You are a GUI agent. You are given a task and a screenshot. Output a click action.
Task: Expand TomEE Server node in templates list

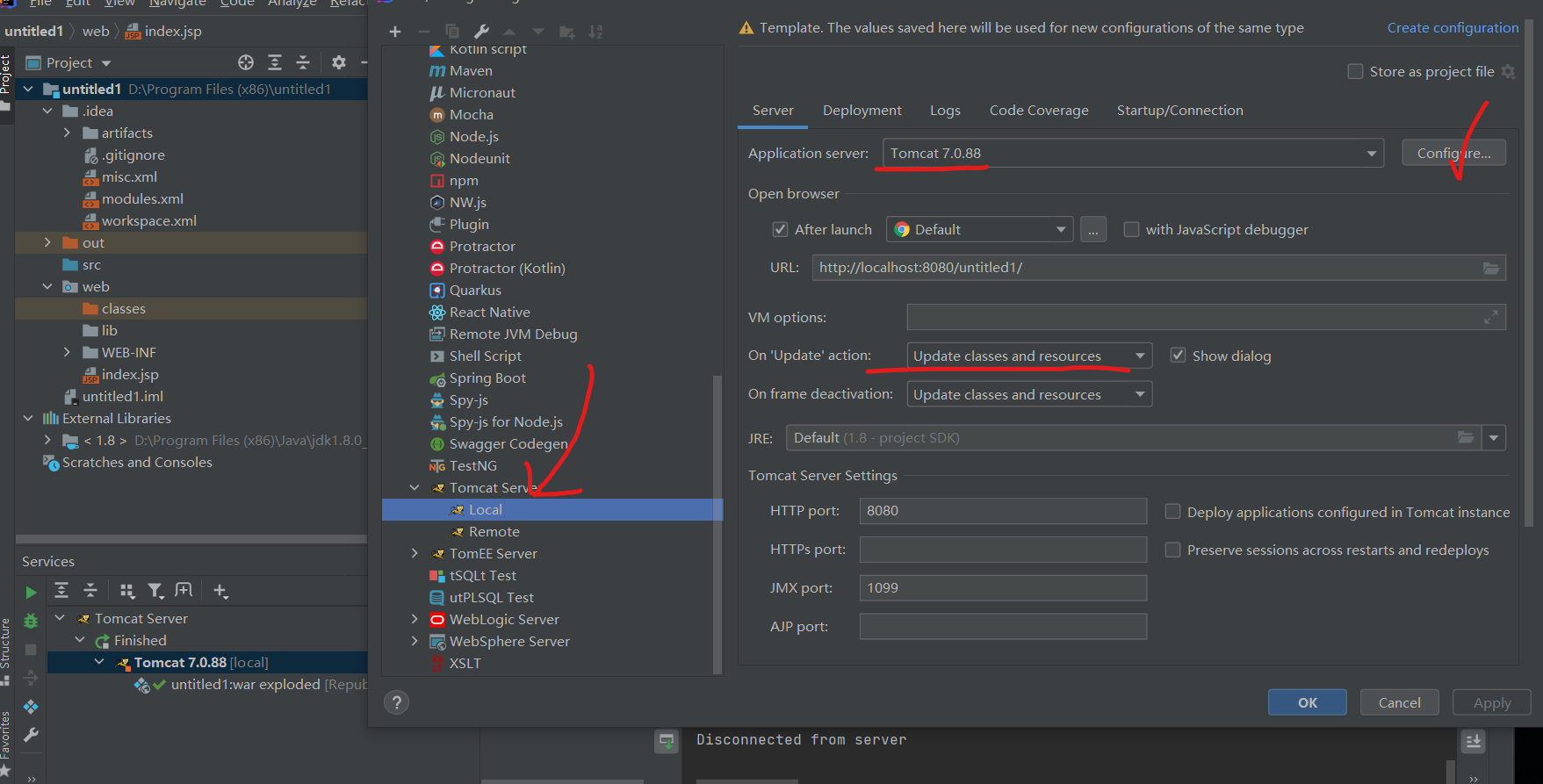[x=415, y=554]
